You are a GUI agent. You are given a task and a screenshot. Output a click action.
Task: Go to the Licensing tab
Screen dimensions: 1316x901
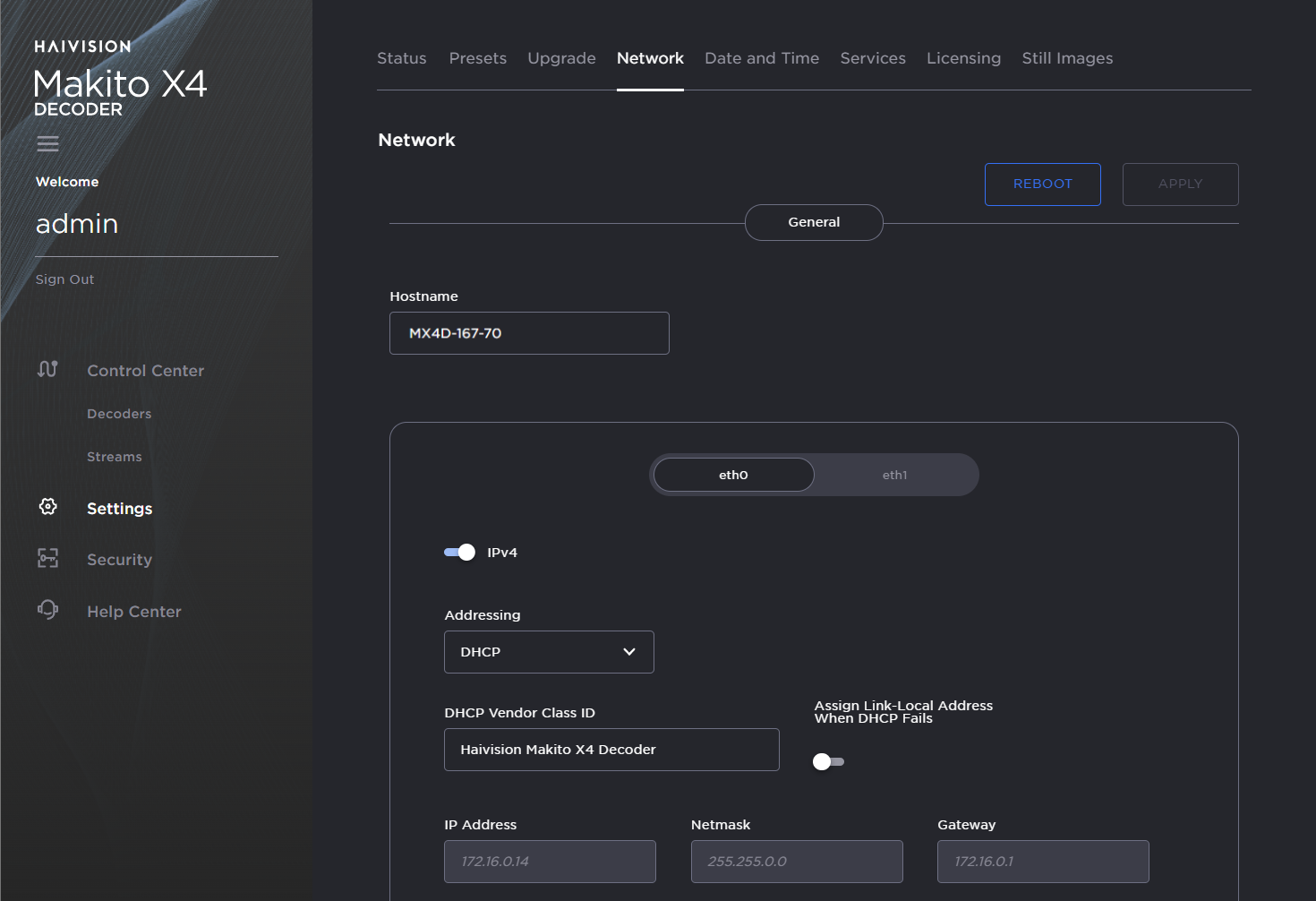(x=963, y=57)
